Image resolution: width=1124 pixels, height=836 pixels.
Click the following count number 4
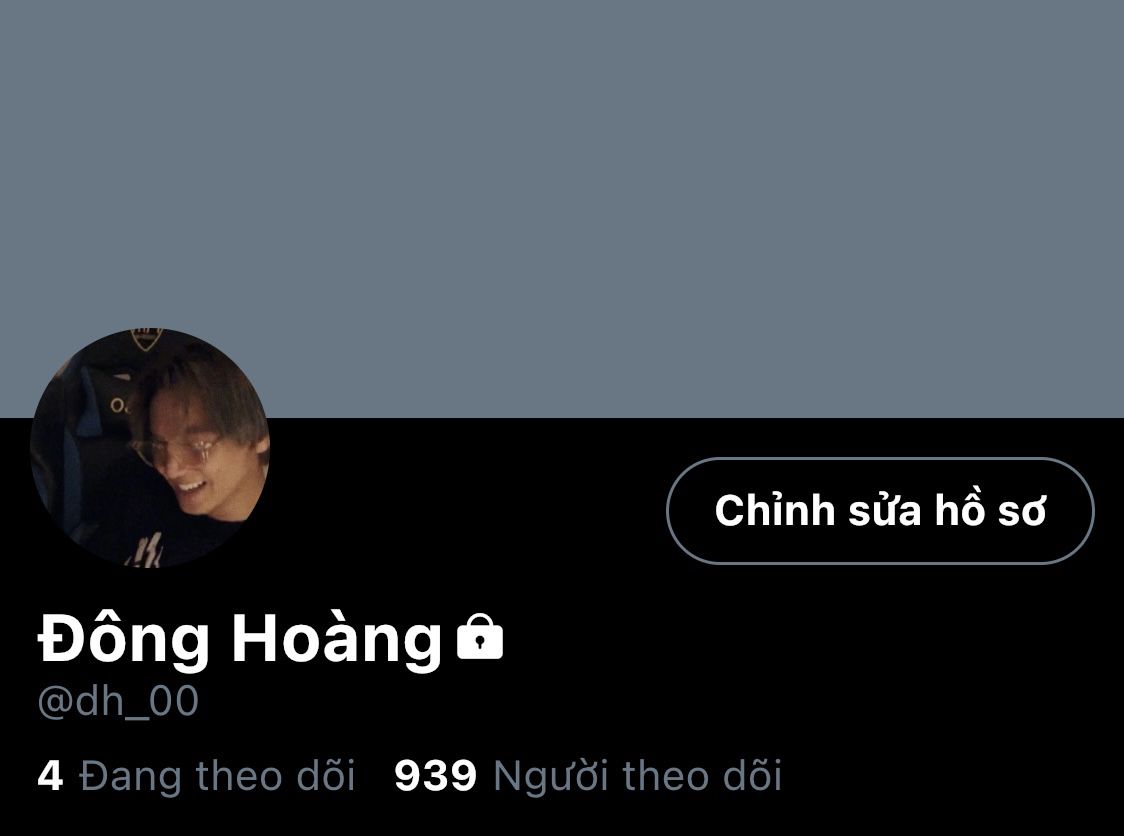point(49,776)
